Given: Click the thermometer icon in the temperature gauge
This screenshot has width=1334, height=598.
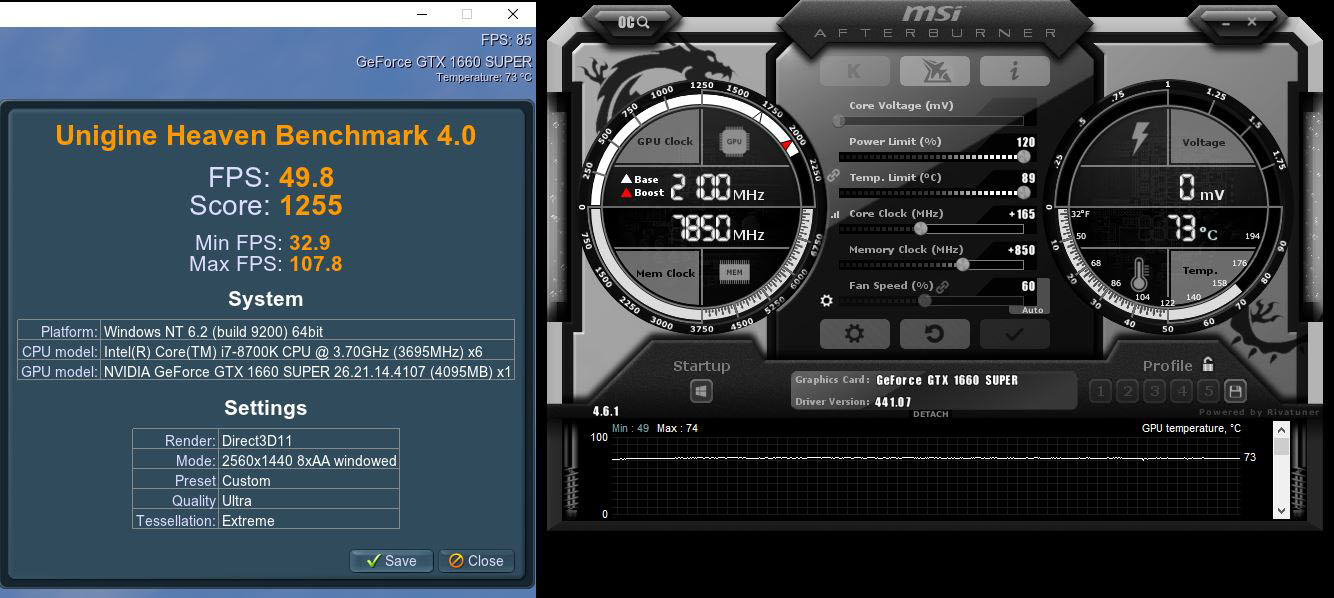Looking at the screenshot, I should 1139,274.
